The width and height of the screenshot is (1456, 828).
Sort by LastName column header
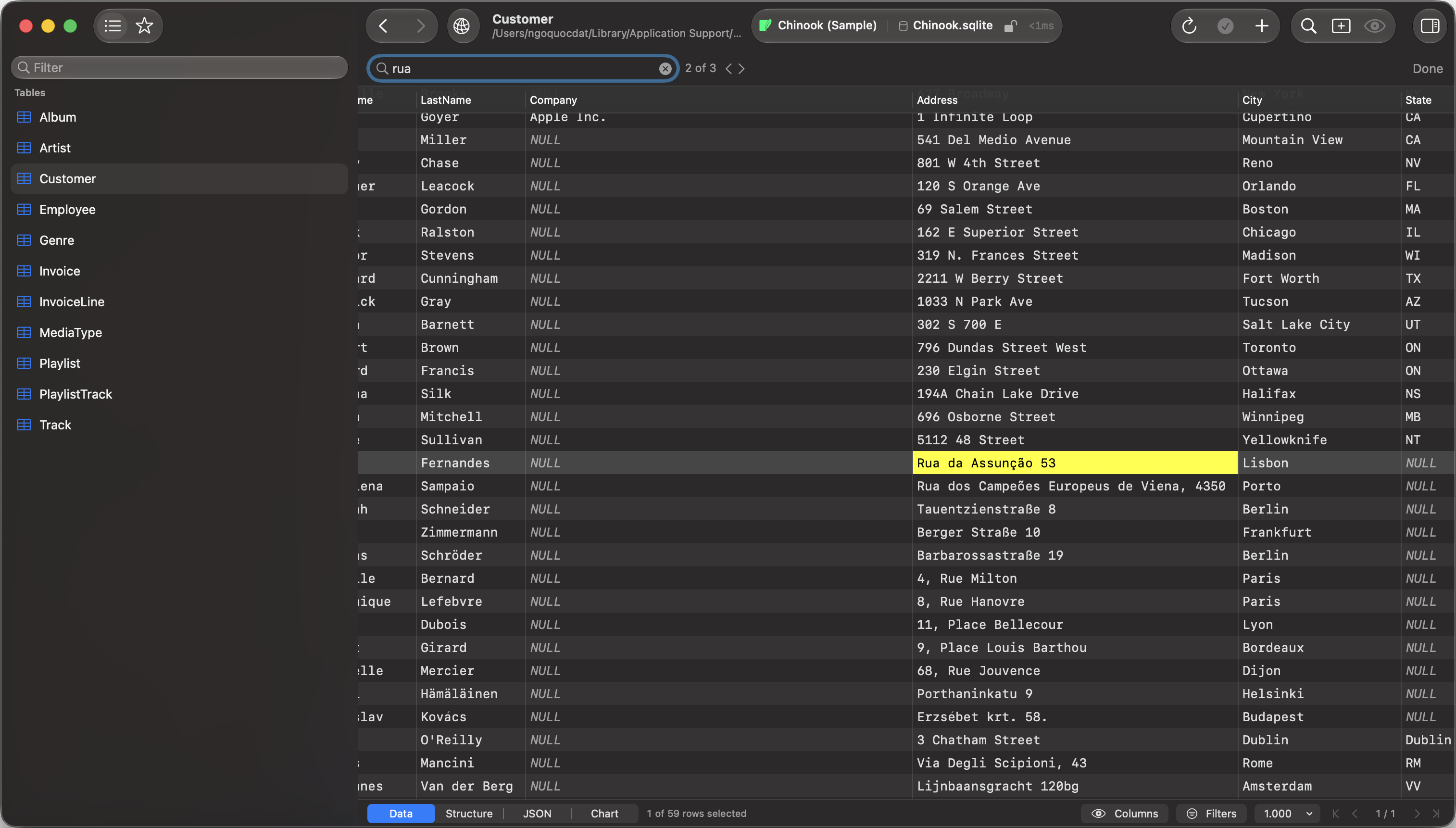pyautogui.click(x=471, y=100)
